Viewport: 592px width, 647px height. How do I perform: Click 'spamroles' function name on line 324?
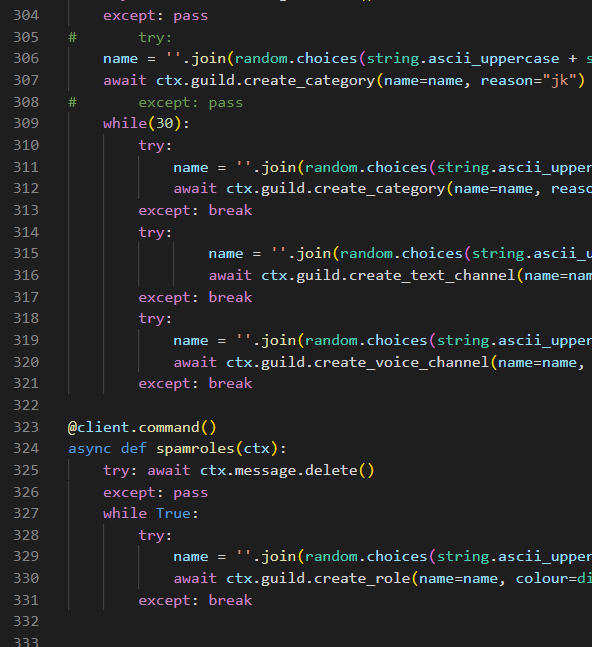click(x=195, y=449)
